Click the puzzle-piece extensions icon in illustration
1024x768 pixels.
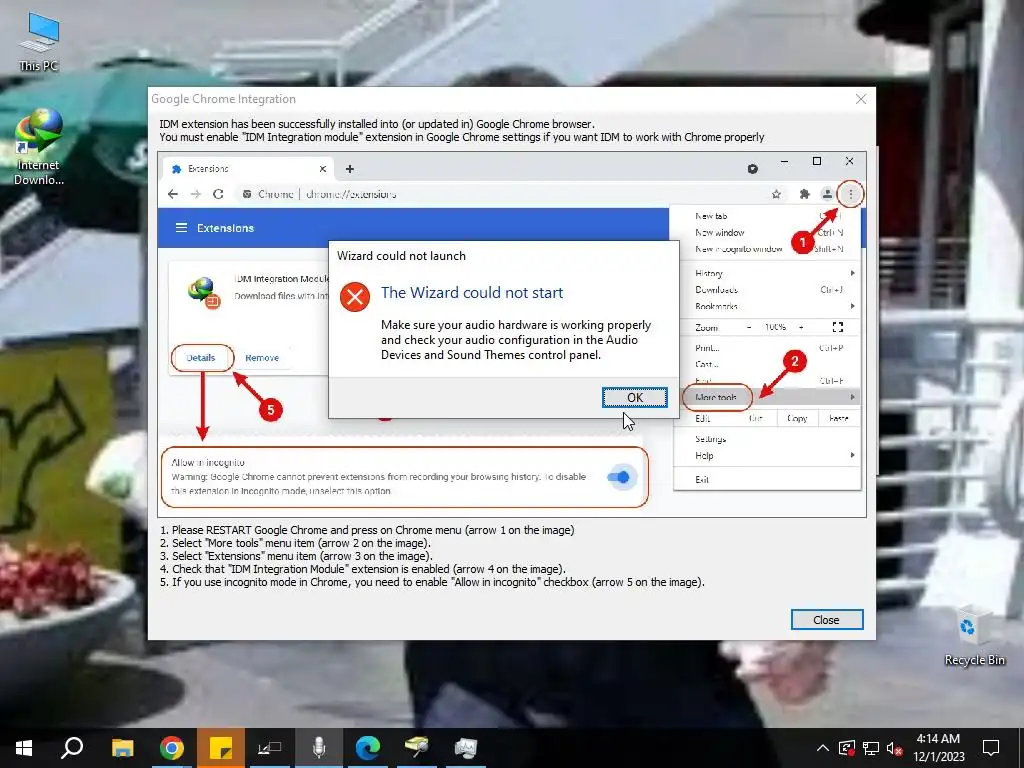(805, 194)
